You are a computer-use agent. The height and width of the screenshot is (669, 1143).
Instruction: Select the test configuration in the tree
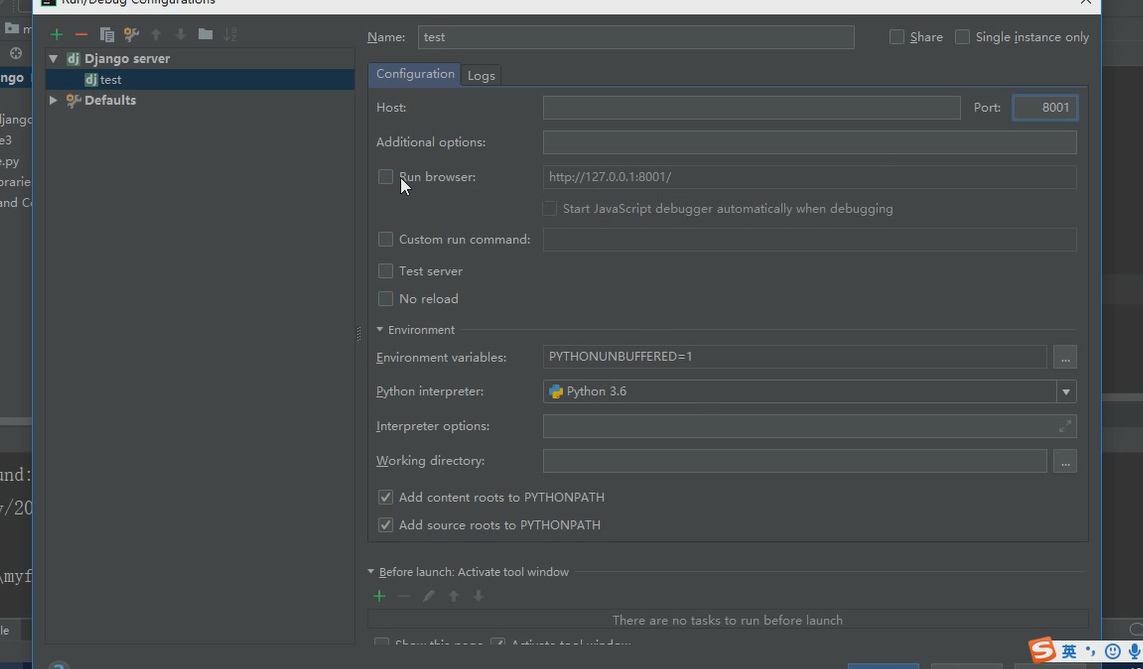tap(200, 79)
